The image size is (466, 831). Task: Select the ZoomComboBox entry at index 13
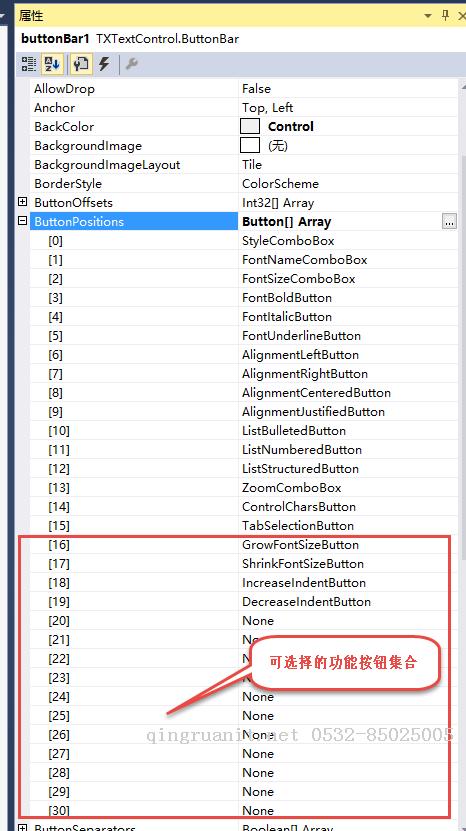tap(292, 488)
